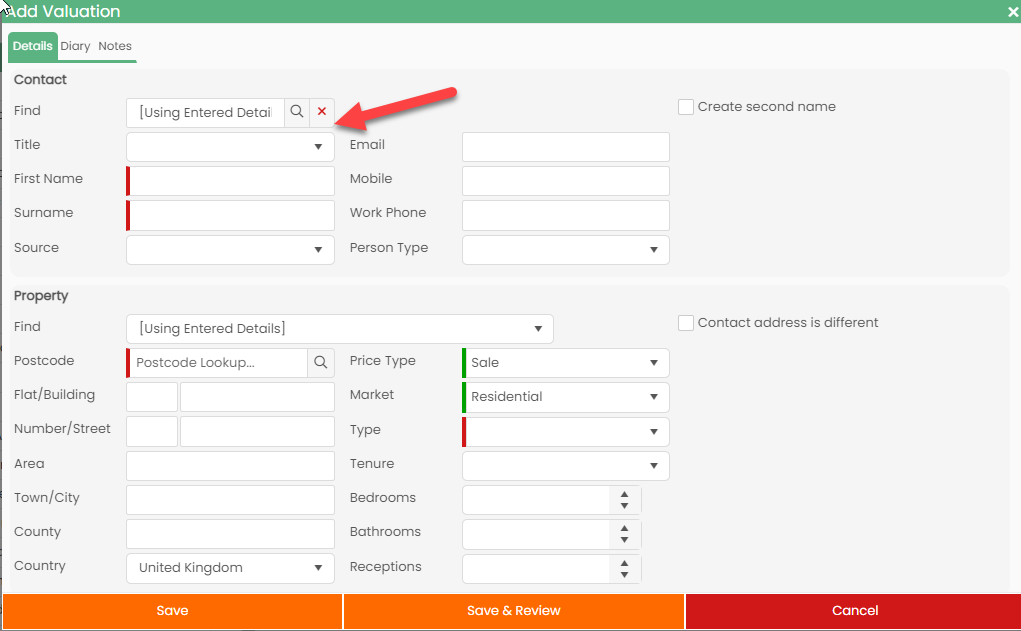The height and width of the screenshot is (631, 1021).
Task: Expand the Country dropdown showing United Kingdom
Action: [230, 567]
